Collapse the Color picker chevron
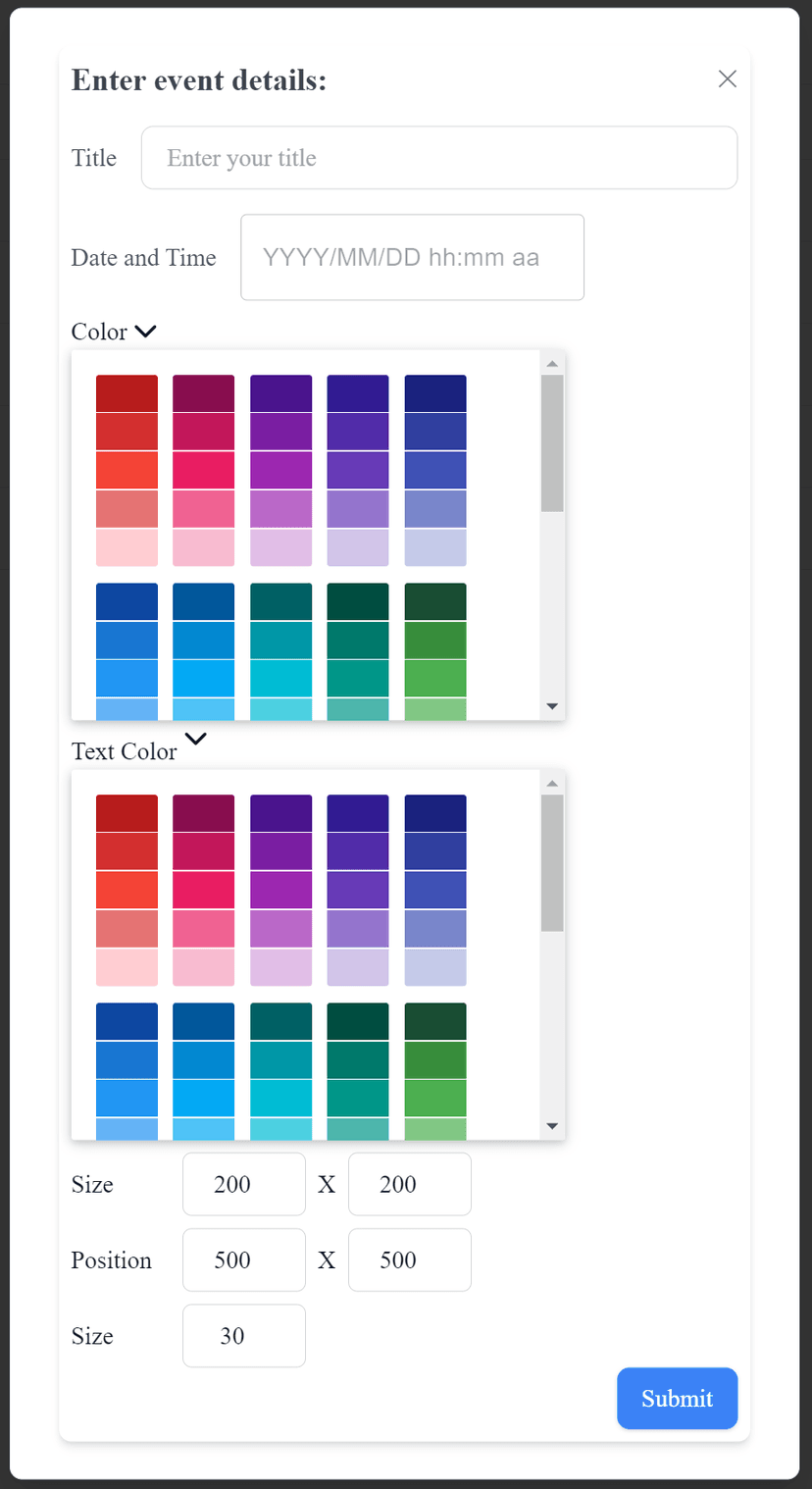This screenshot has width=812, height=1489. point(145,332)
